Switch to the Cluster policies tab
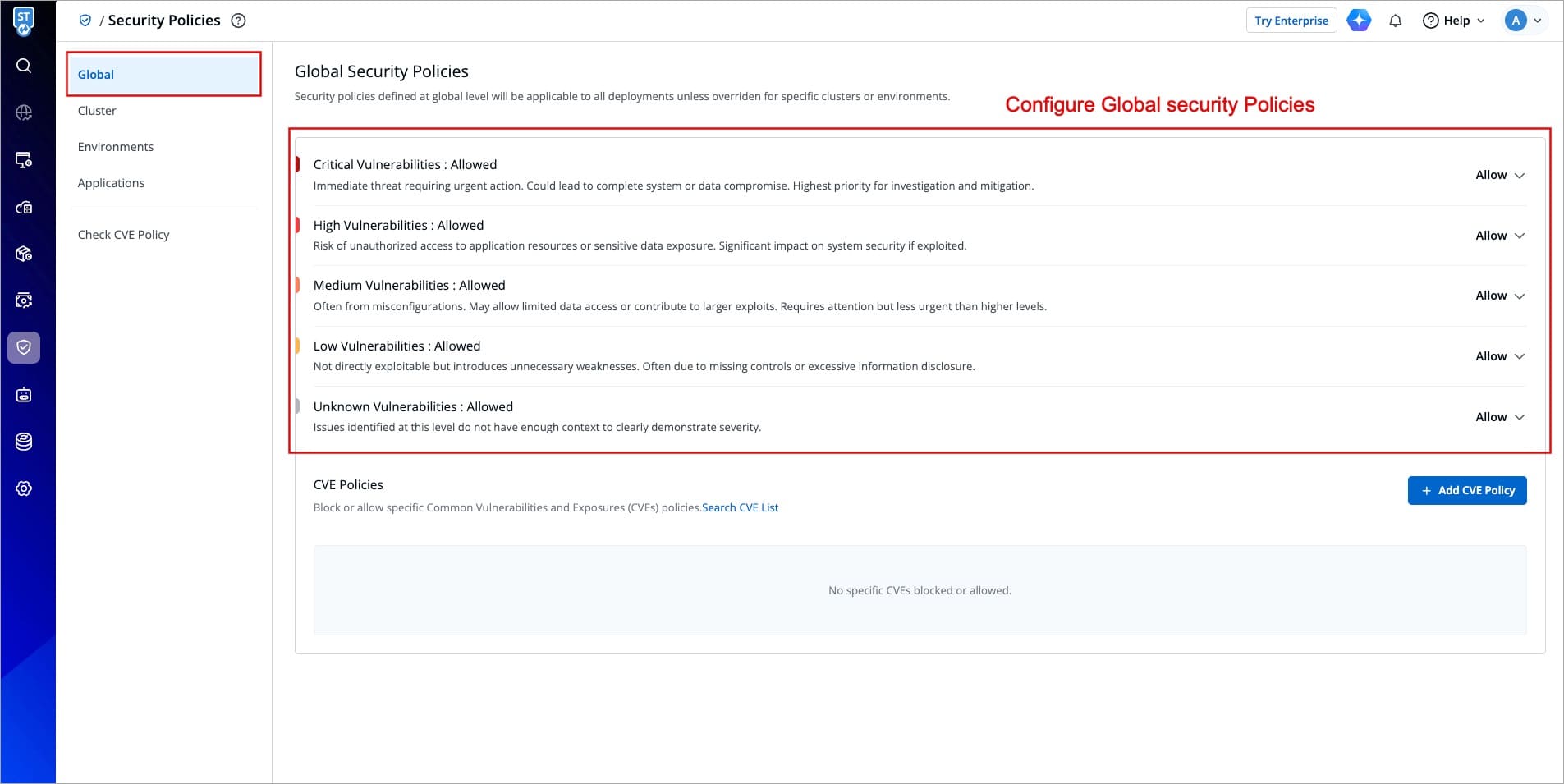 (97, 111)
